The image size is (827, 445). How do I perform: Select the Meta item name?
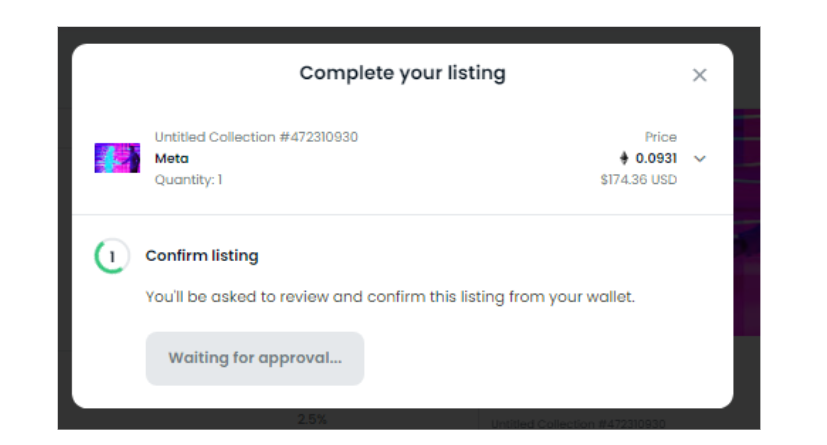(x=171, y=158)
